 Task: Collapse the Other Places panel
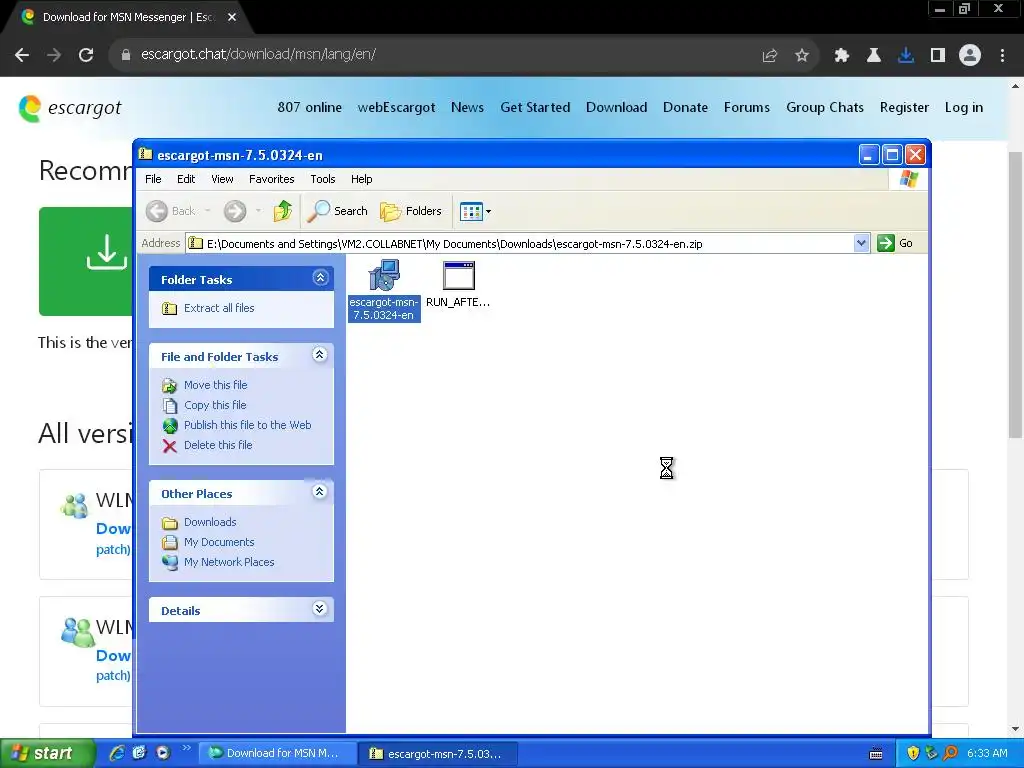click(320, 492)
